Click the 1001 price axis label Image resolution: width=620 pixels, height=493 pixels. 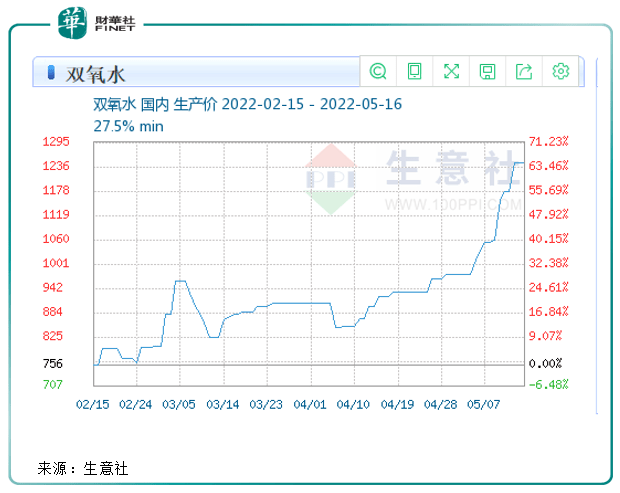pyautogui.click(x=56, y=263)
